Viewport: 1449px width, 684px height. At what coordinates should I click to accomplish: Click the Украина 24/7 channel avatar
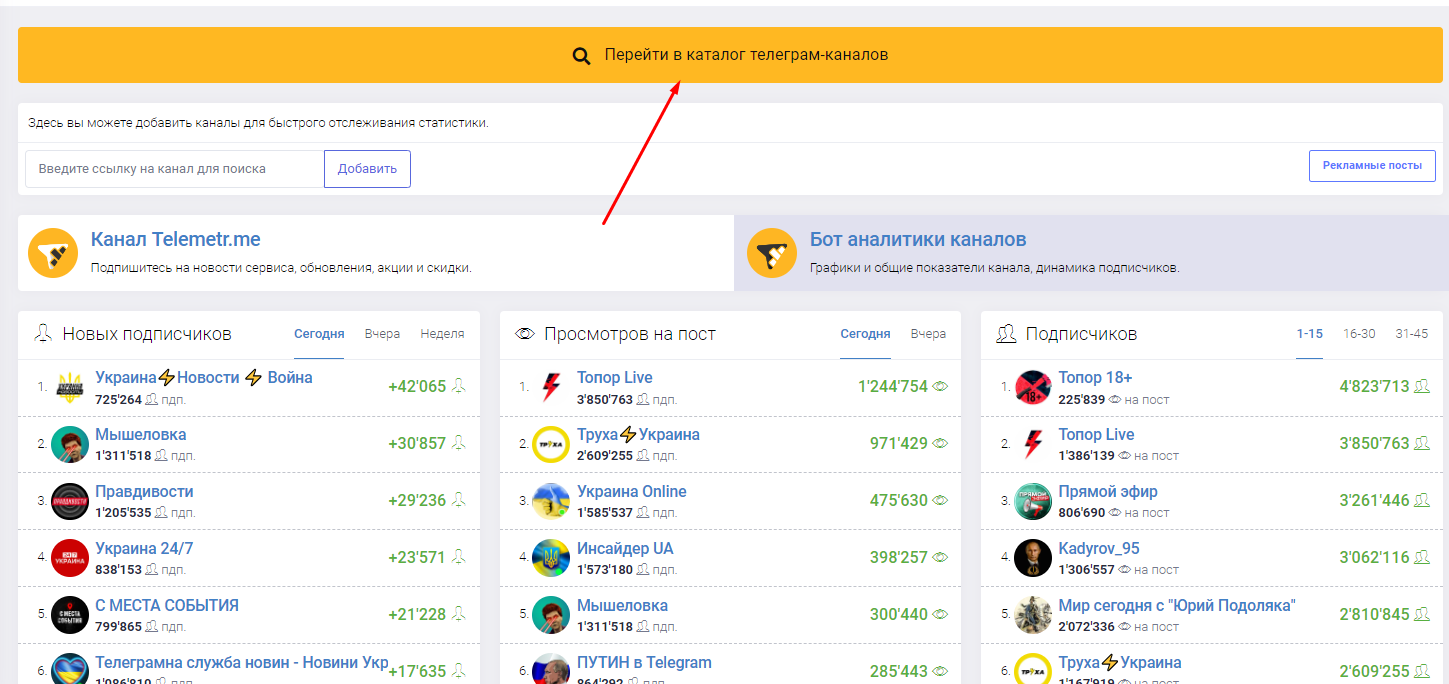(70, 558)
